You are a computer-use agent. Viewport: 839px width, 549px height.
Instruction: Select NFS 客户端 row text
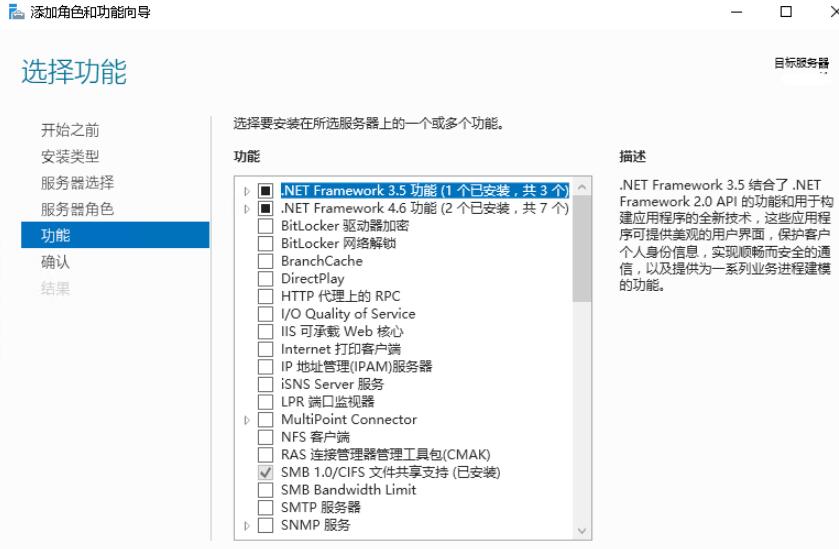click(x=315, y=437)
